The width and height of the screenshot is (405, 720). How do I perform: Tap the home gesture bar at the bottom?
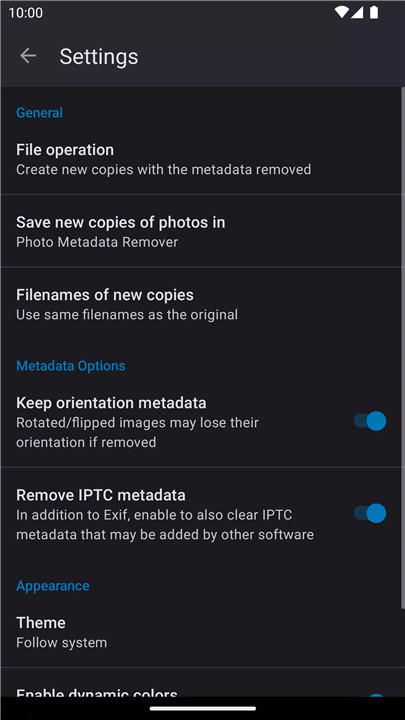(202, 709)
